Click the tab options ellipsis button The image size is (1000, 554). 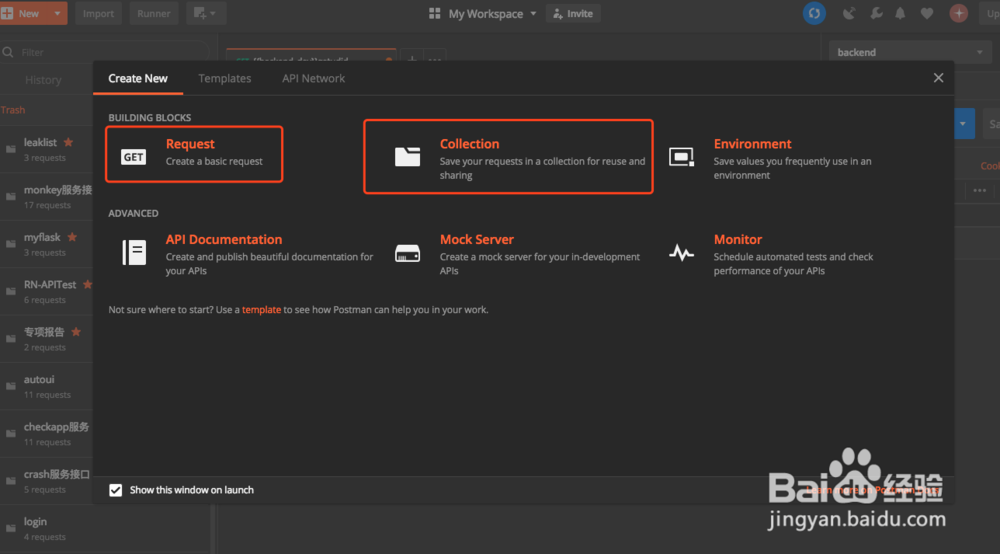(x=435, y=59)
